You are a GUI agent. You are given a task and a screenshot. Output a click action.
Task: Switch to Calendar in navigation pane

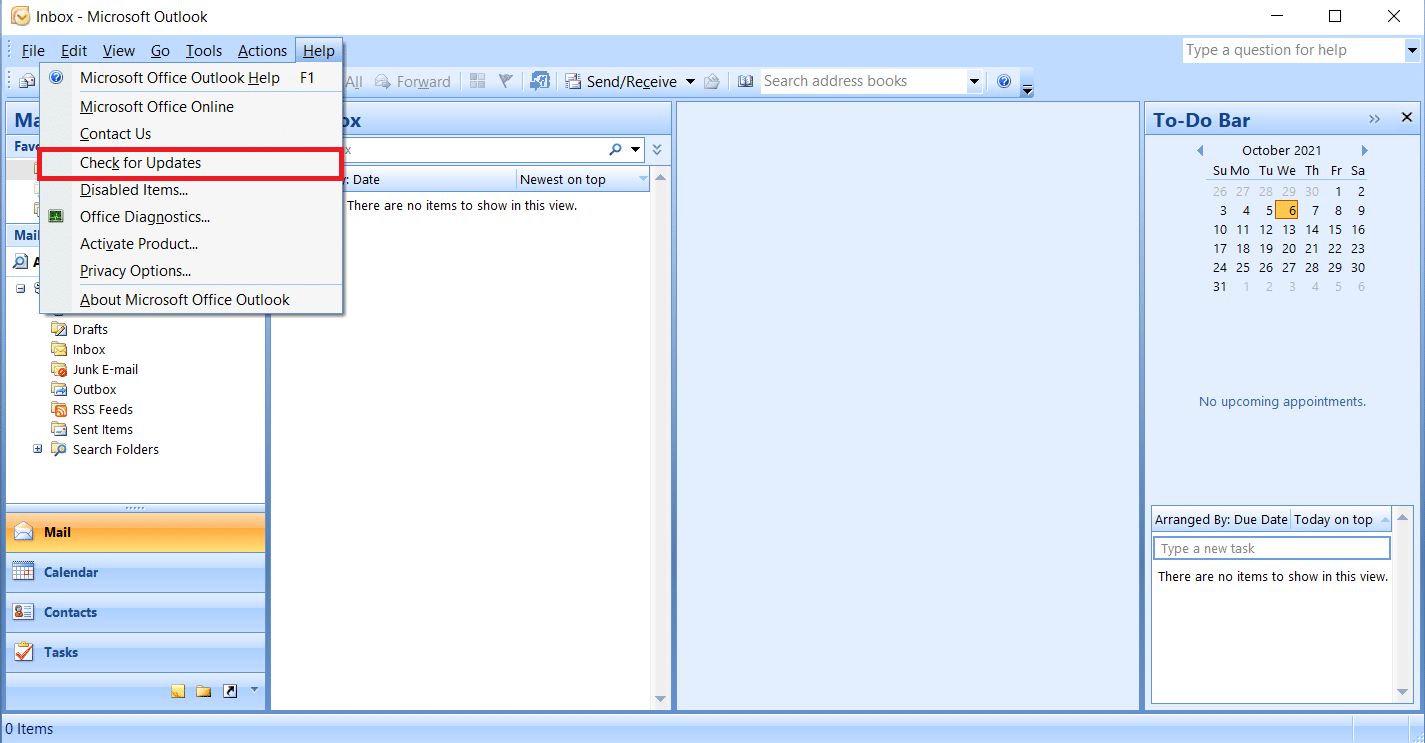(x=70, y=572)
